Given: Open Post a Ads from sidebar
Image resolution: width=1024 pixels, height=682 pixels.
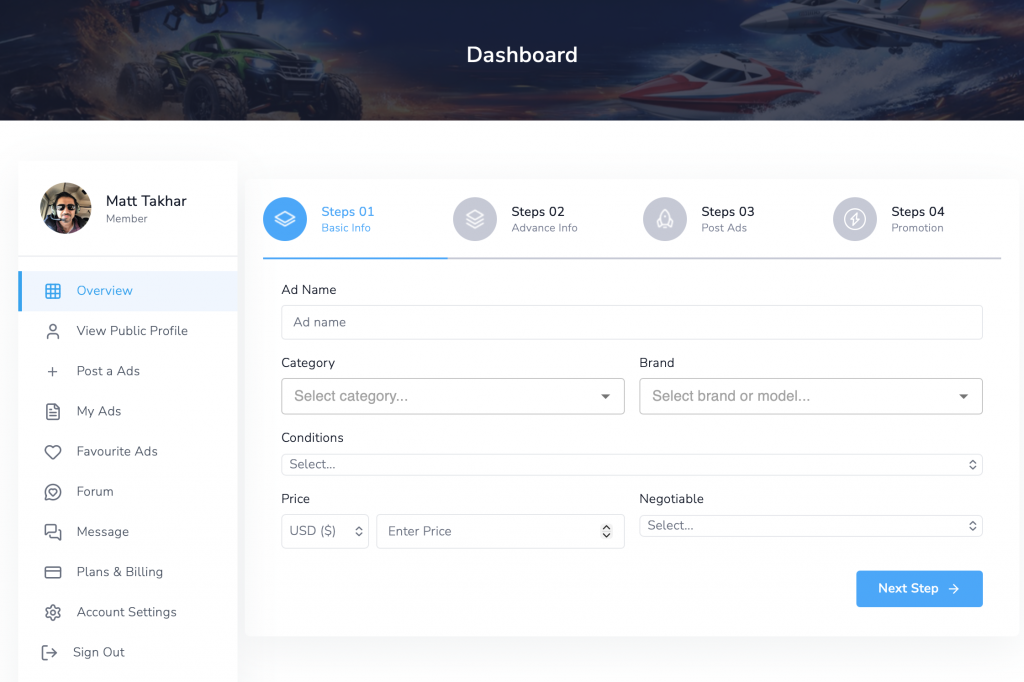Looking at the screenshot, I should tap(108, 371).
